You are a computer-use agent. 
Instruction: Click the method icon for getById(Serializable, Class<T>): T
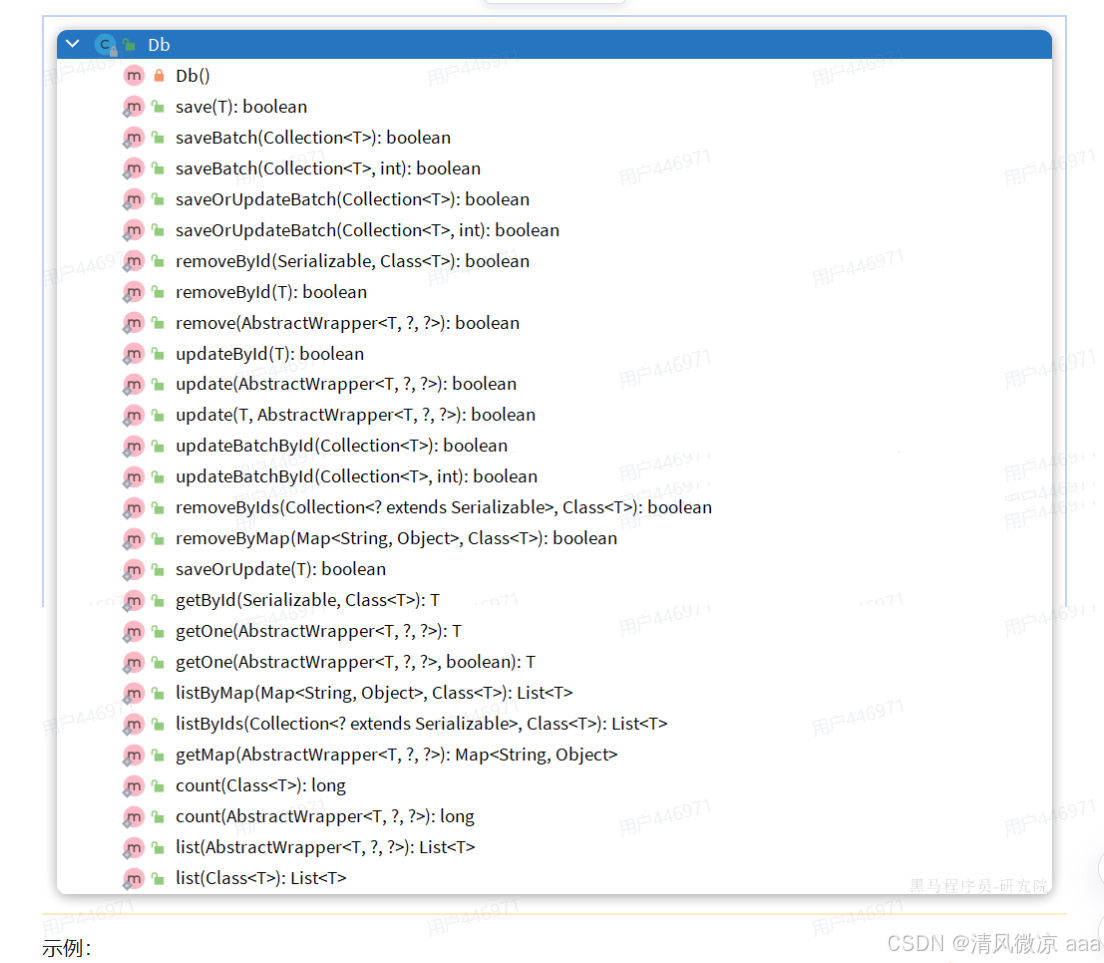coord(133,600)
